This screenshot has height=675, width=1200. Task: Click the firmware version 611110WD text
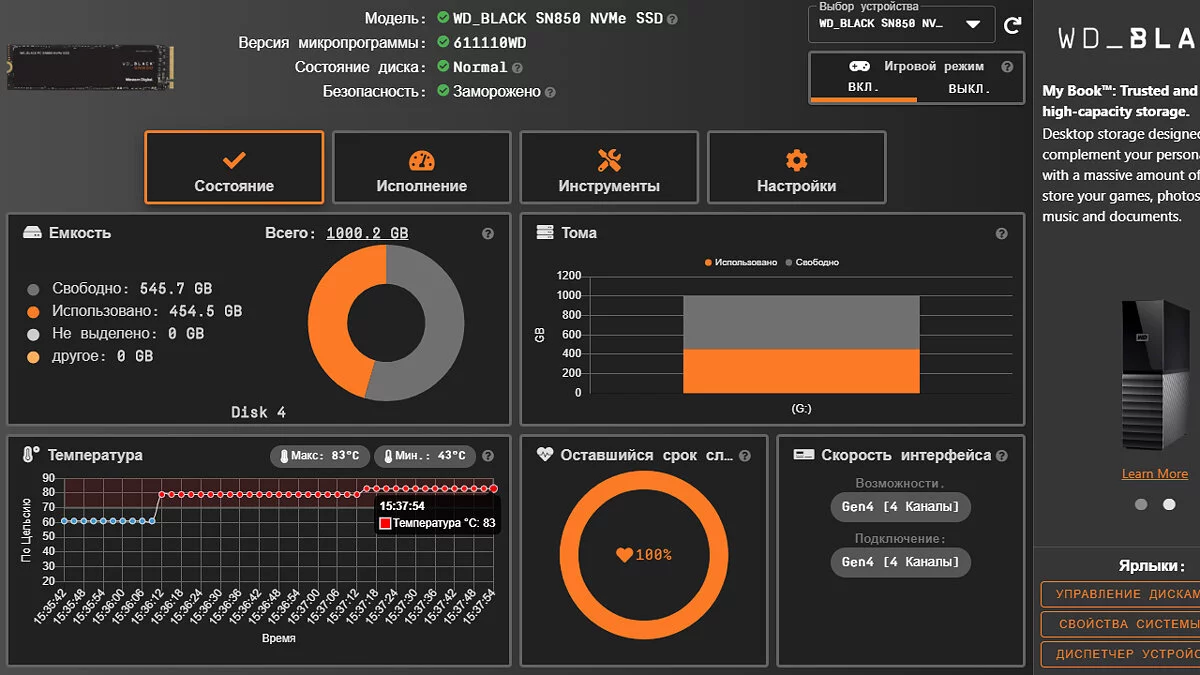click(x=490, y=43)
